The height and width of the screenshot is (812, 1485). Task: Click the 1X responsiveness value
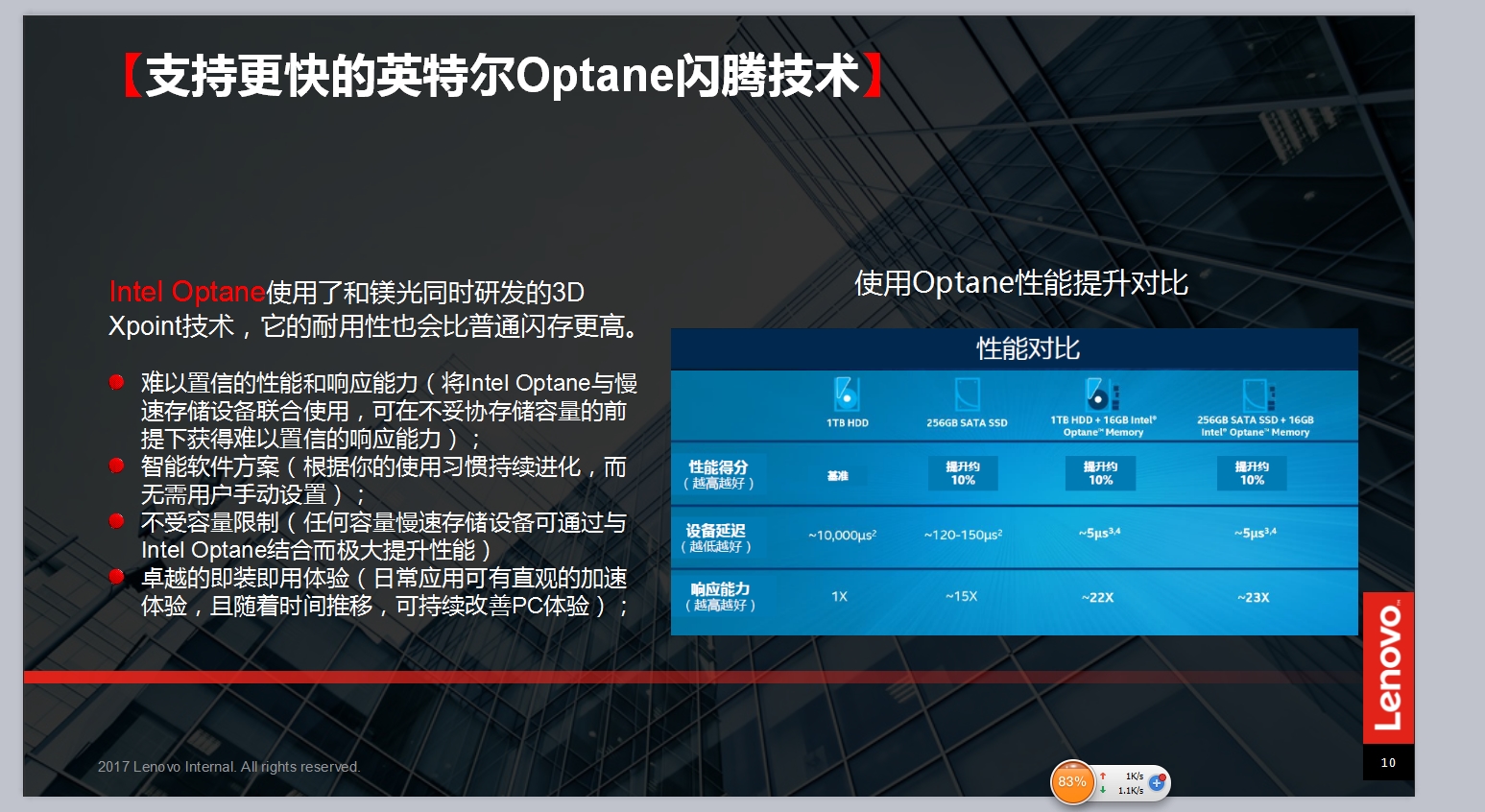coord(840,596)
